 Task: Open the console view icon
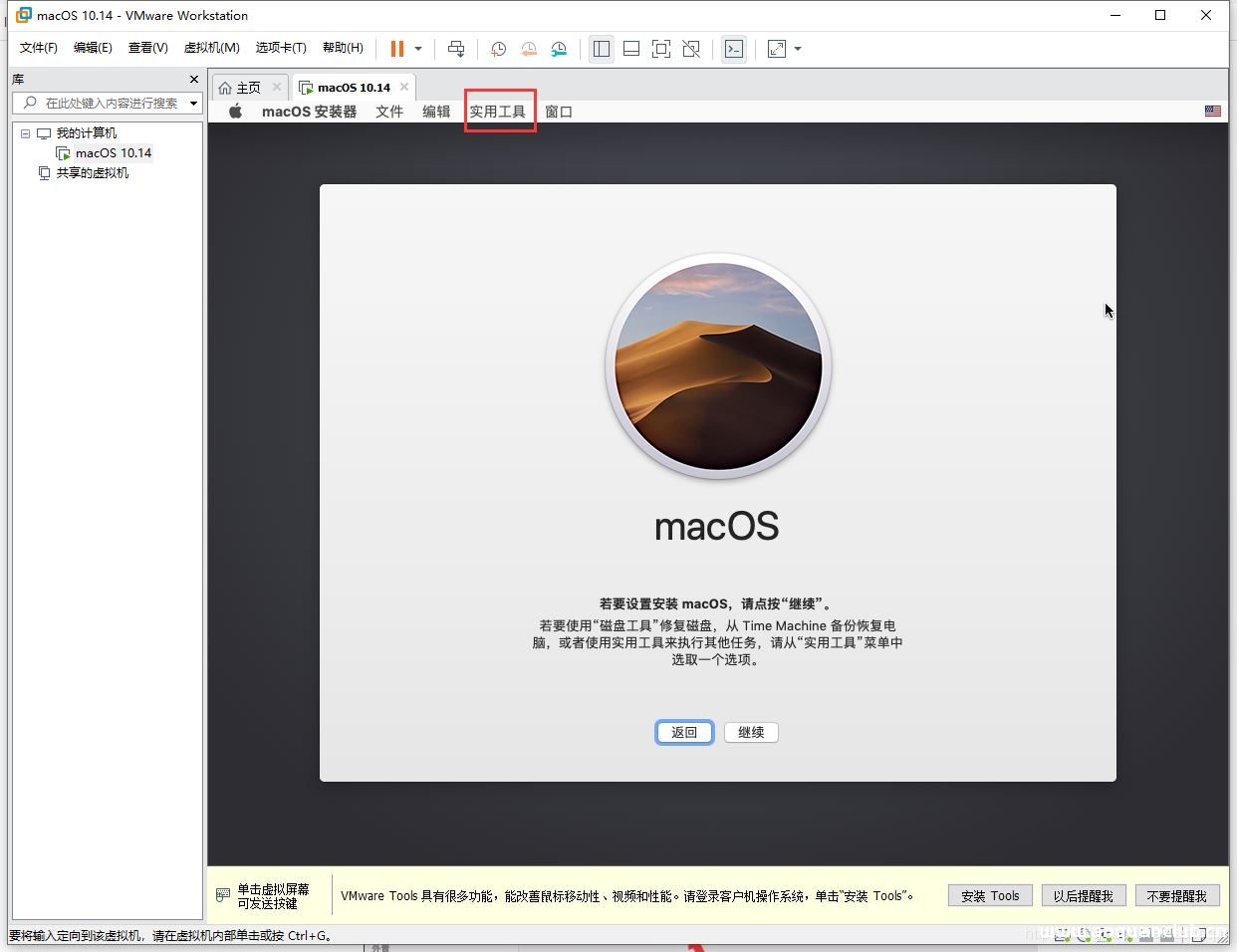tap(734, 49)
